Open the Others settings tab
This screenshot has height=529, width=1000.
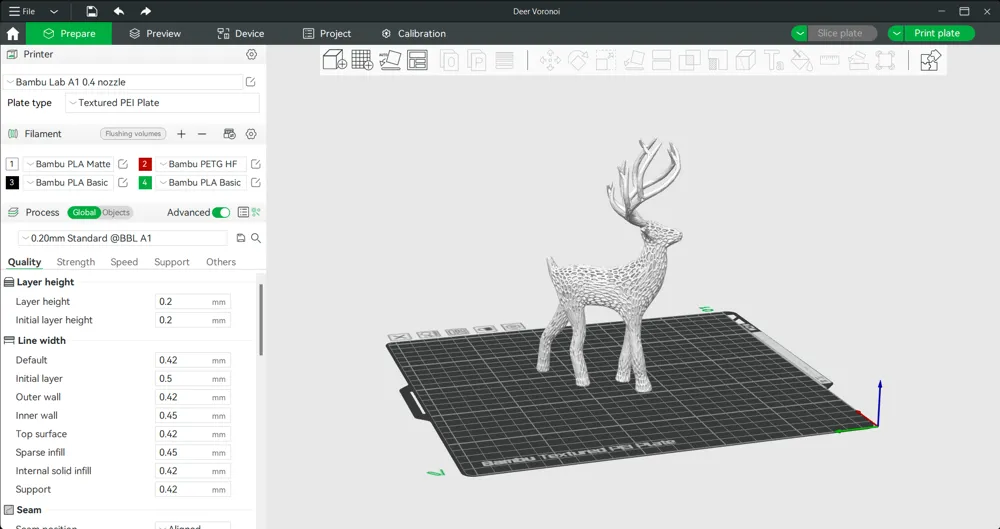(x=221, y=262)
